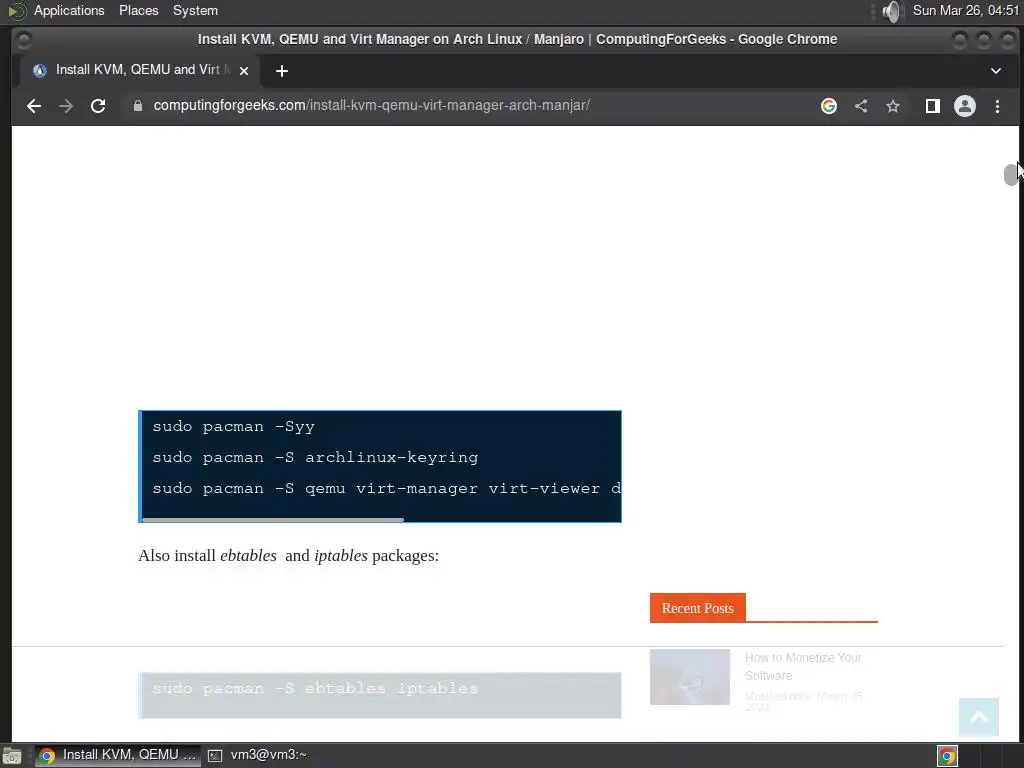The image size is (1024, 768).
Task: Select the Install KVM, QEMU and Virt tab
Action: coord(138,70)
